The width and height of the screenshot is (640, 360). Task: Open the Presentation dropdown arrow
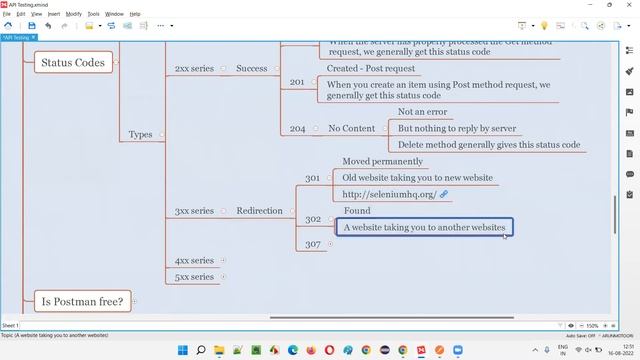pyautogui.click(x=533, y=26)
